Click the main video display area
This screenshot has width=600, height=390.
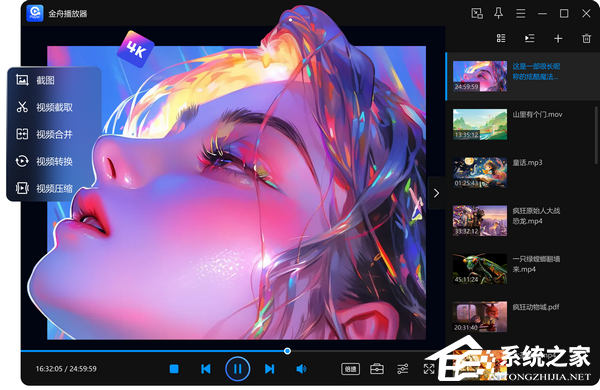click(236, 193)
